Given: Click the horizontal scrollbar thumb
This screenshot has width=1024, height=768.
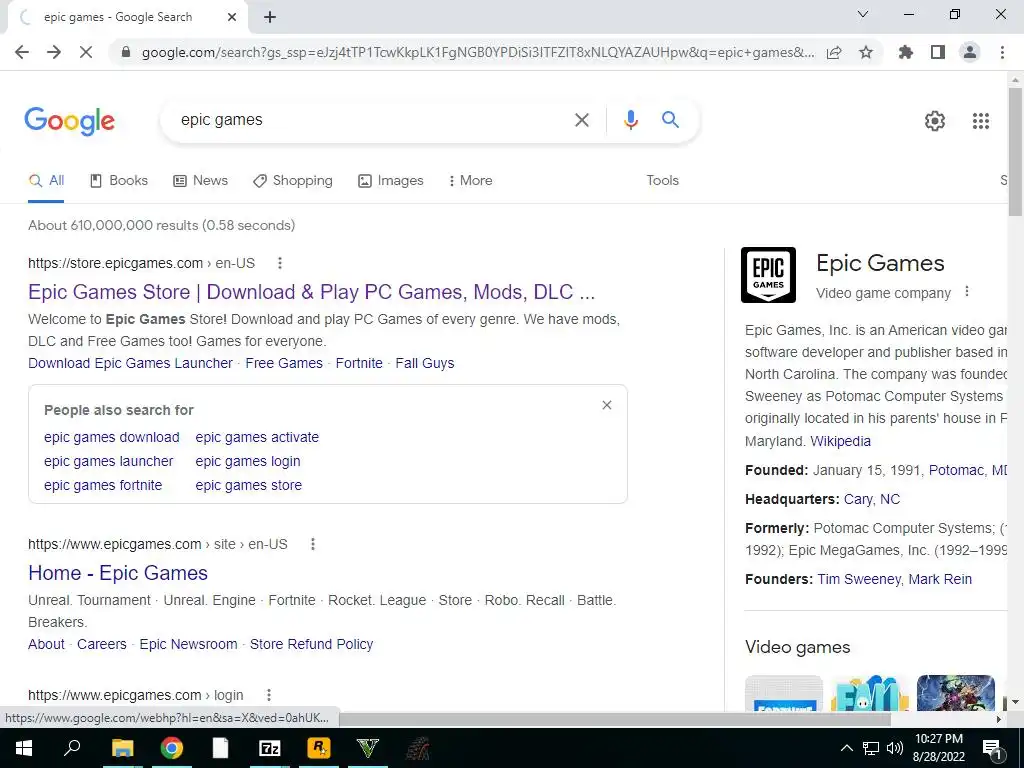Looking at the screenshot, I should pyautogui.click(x=614, y=719).
